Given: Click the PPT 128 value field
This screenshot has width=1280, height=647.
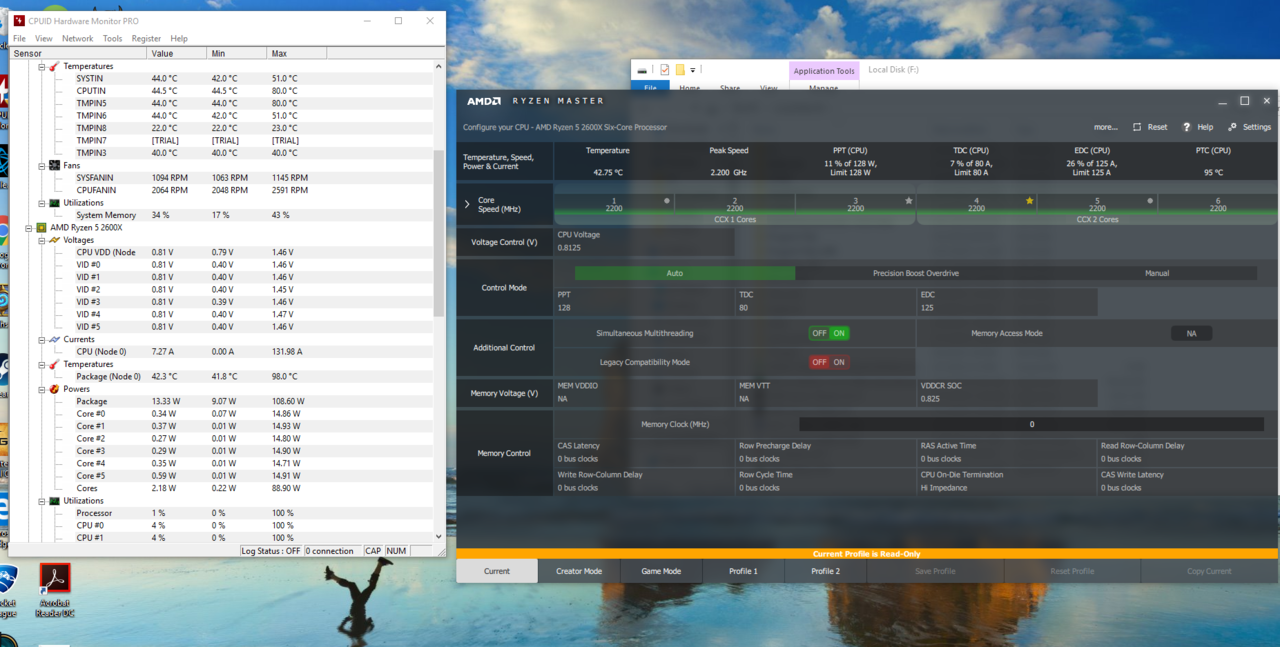Looking at the screenshot, I should point(645,302).
